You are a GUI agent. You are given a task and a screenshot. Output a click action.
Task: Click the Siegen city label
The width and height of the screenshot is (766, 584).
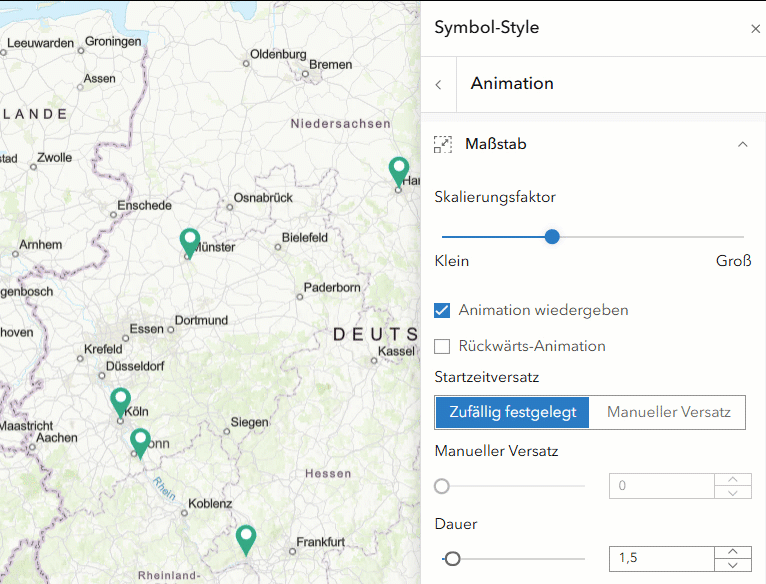pyautogui.click(x=249, y=422)
